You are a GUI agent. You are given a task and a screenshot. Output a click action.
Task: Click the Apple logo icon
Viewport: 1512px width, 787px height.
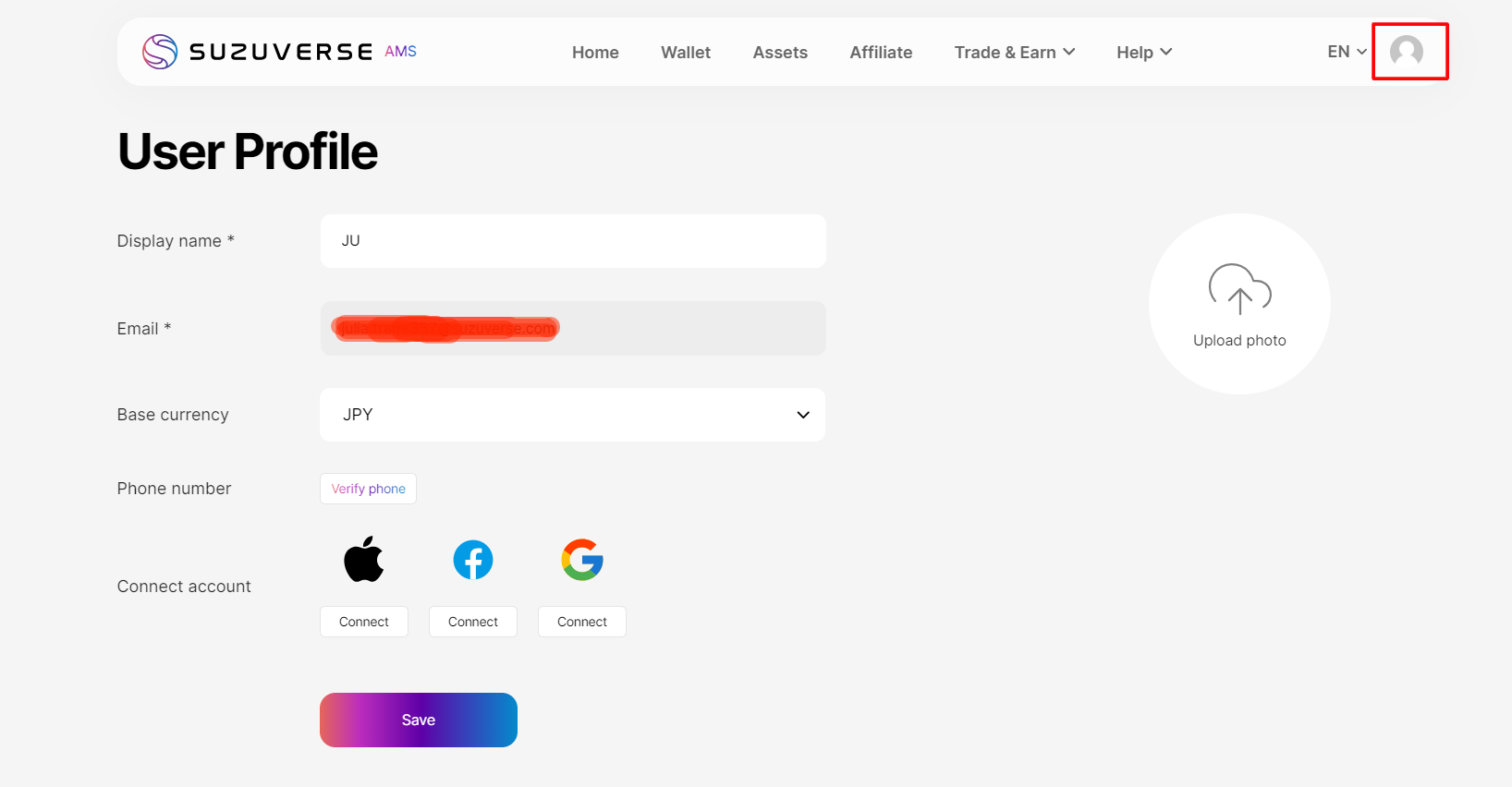tap(364, 560)
